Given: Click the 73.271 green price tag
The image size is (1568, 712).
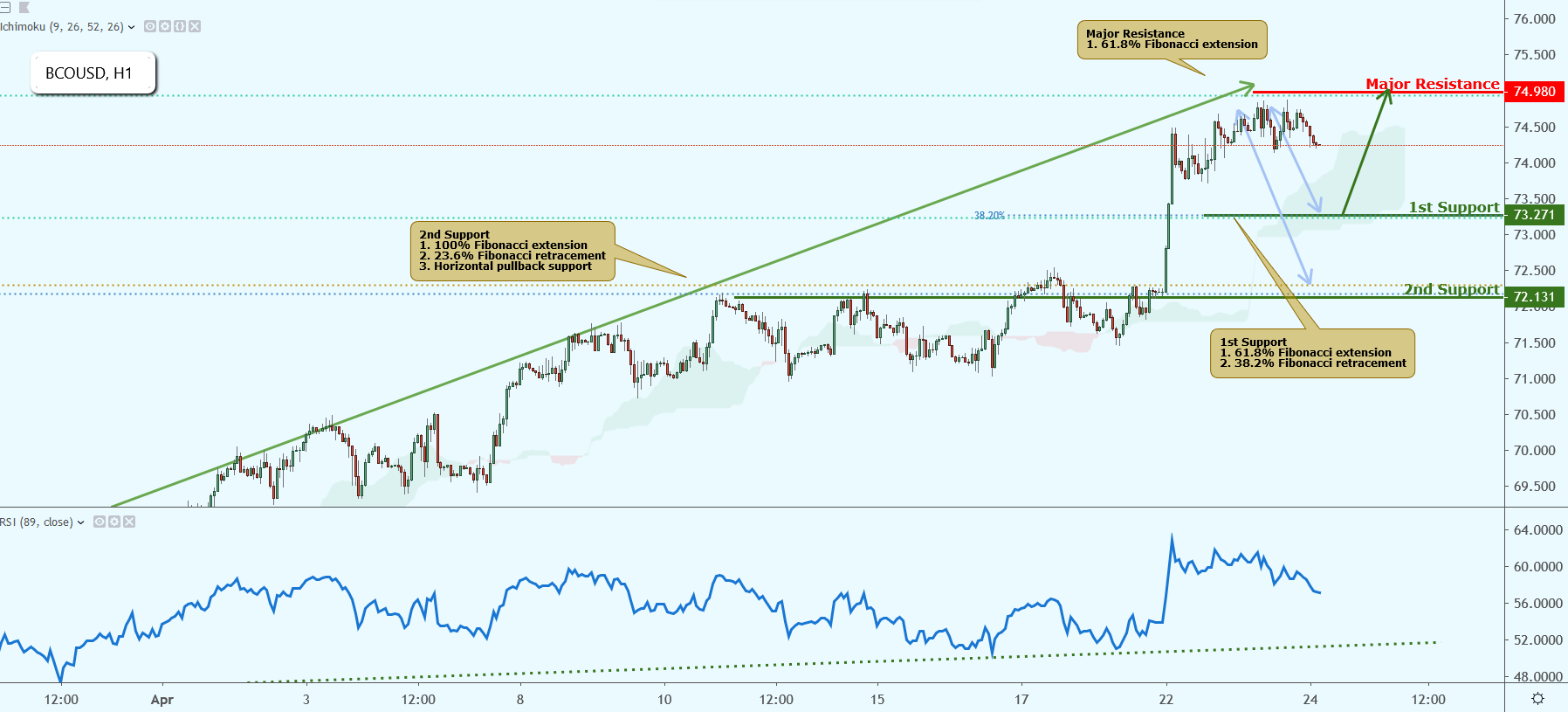Looking at the screenshot, I should click(1534, 215).
